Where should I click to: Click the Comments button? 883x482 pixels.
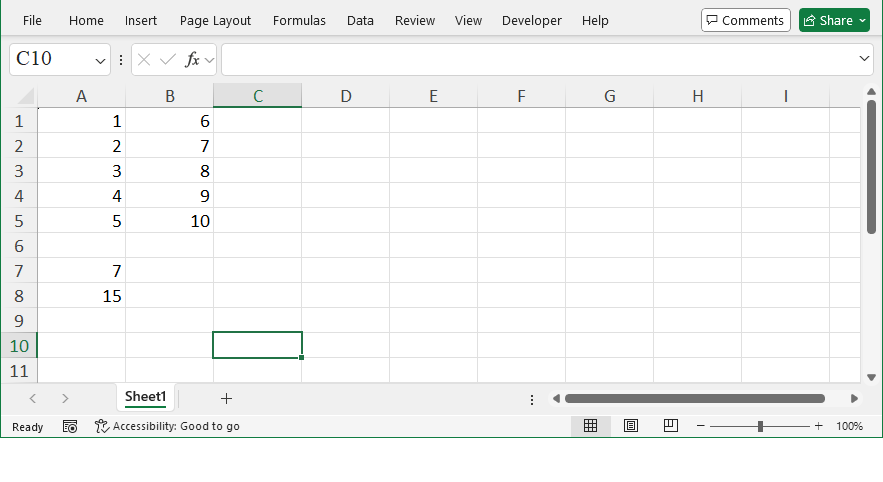[746, 20]
